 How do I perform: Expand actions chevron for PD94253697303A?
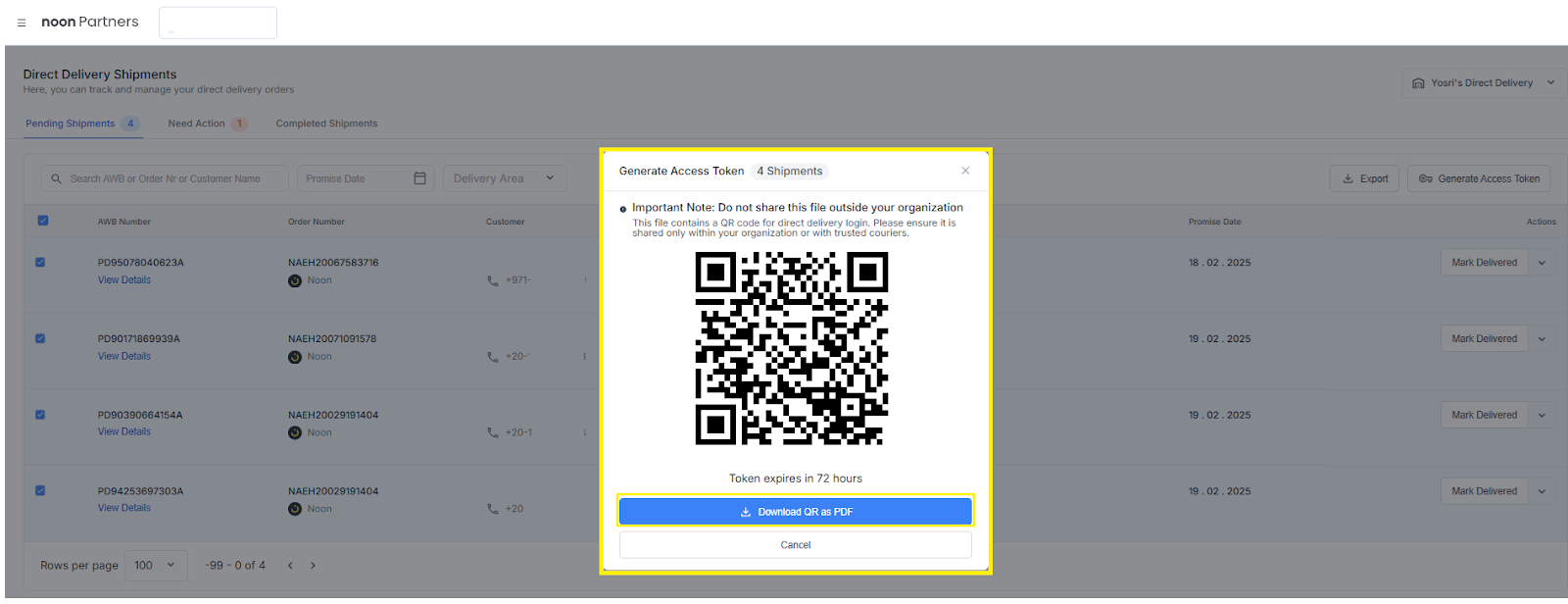coord(1542,491)
